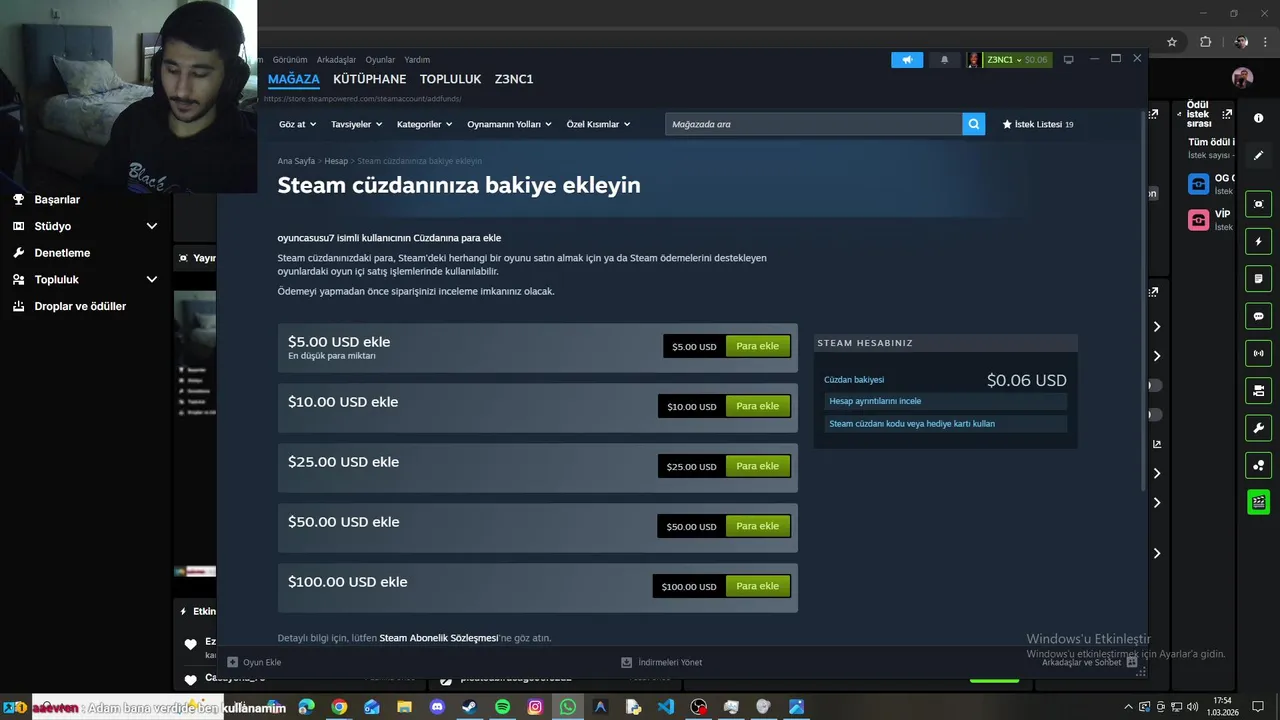Image resolution: width=1280 pixels, height=720 pixels.
Task: Click Para ekle for $100.00 USD
Action: point(757,586)
